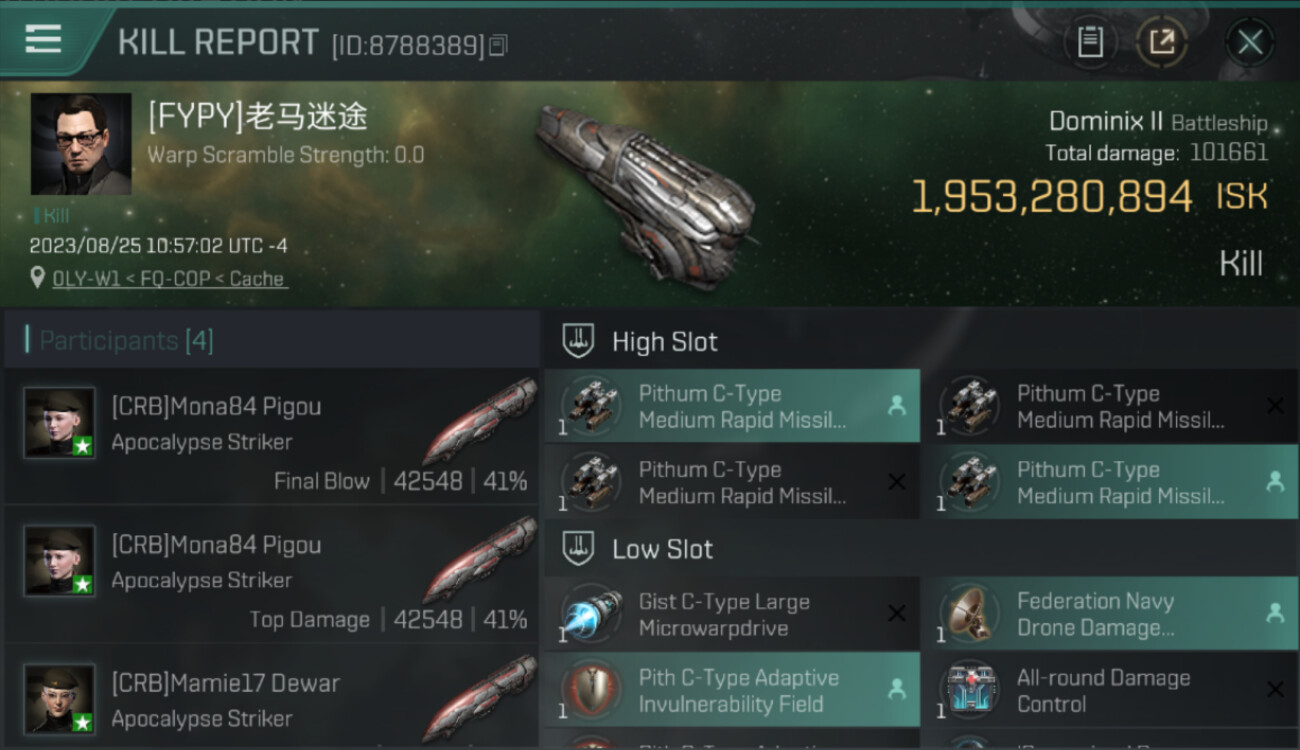Share the kill report via export icon
The width and height of the screenshot is (1300, 750).
(x=1162, y=42)
